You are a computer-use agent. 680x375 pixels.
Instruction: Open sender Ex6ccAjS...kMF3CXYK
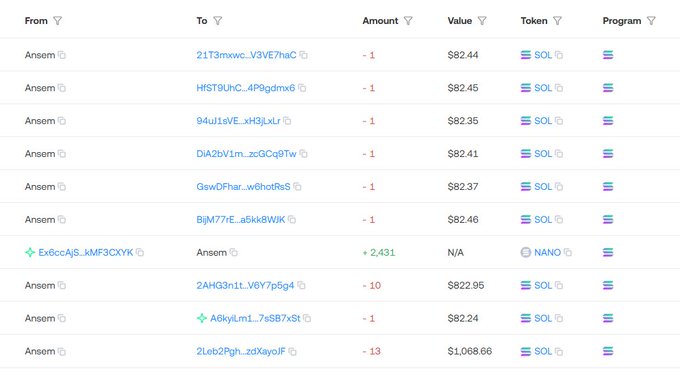pyautogui.click(x=85, y=252)
